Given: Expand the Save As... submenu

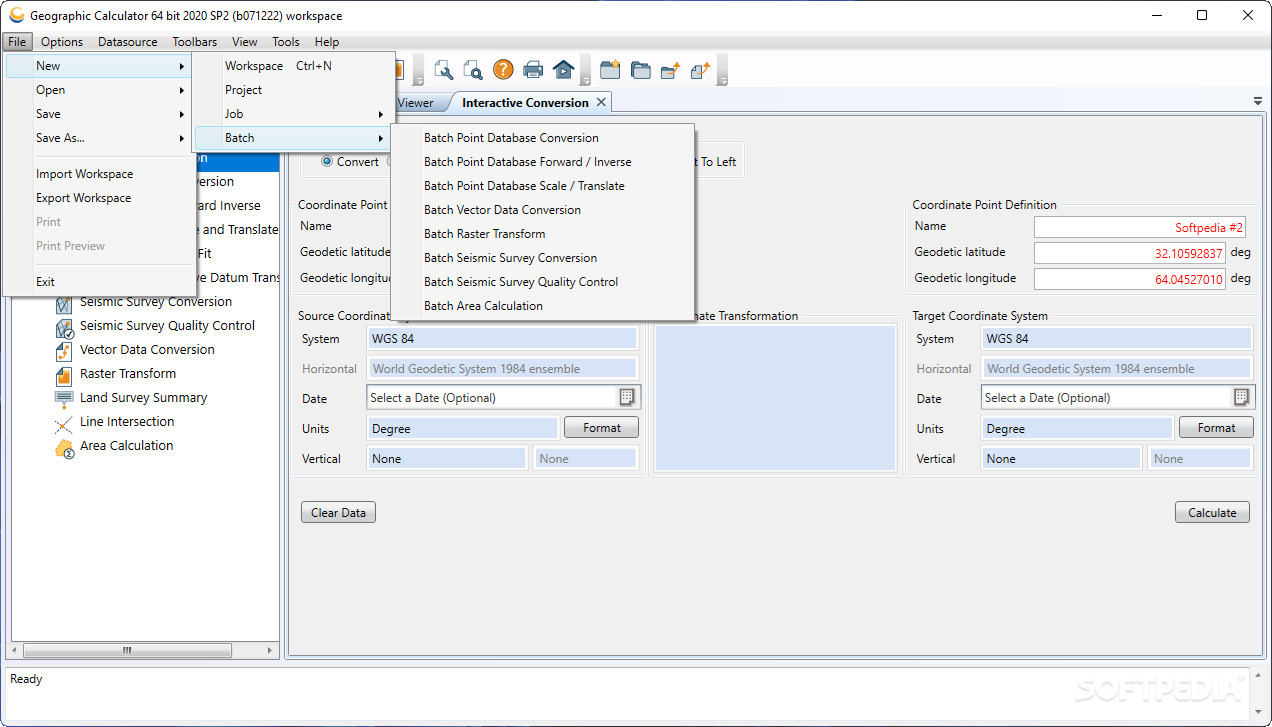Looking at the screenshot, I should click(101, 138).
